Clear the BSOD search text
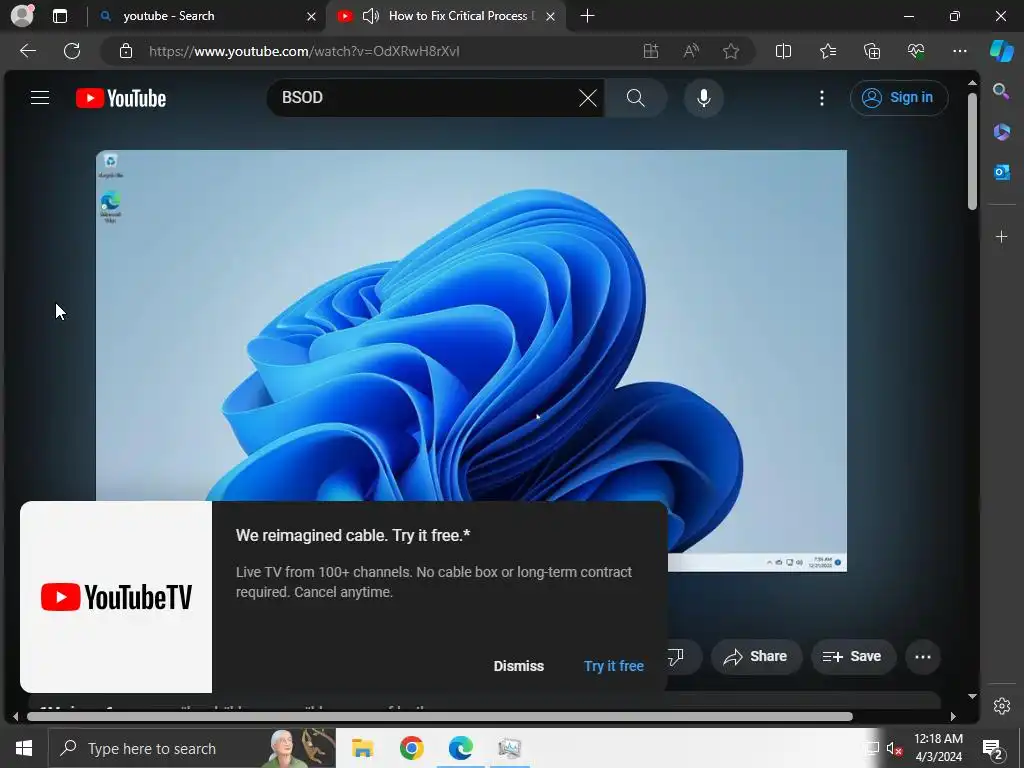Viewport: 1024px width, 768px height. [588, 98]
